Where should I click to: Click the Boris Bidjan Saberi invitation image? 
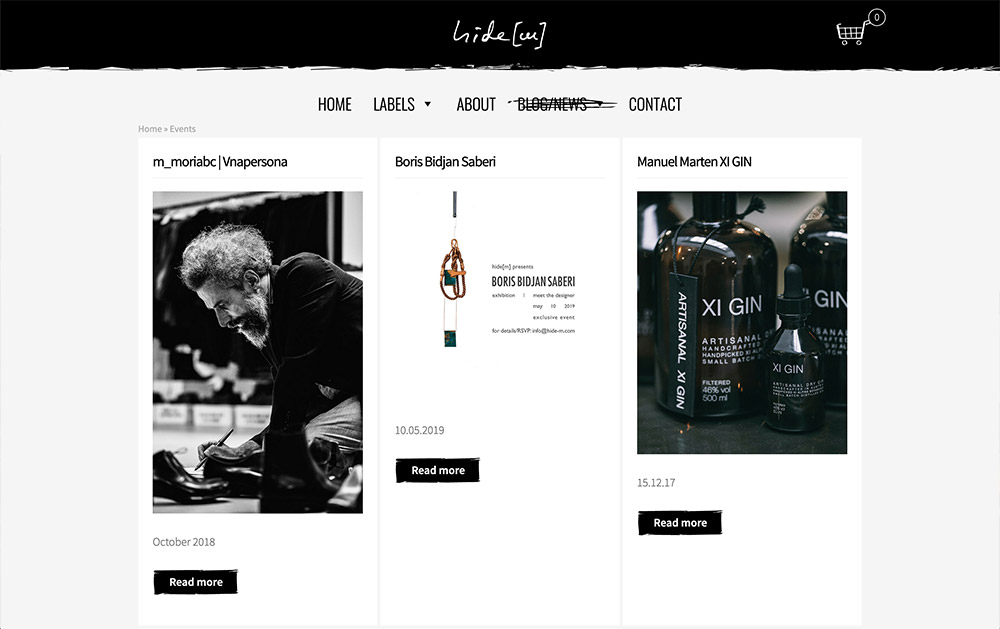500,281
